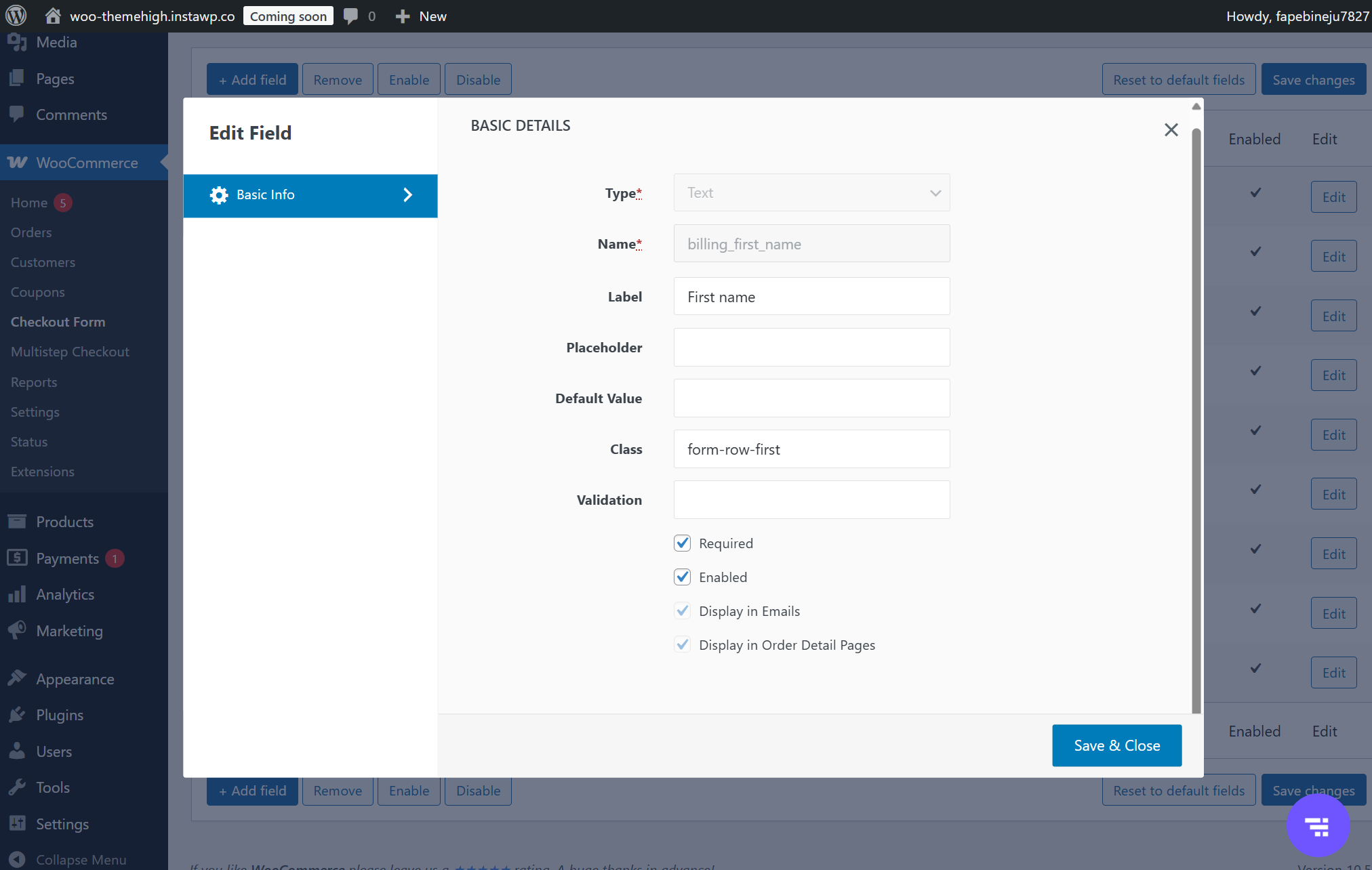Click the top Save changes button
This screenshot has width=1372, height=870.
tap(1313, 80)
